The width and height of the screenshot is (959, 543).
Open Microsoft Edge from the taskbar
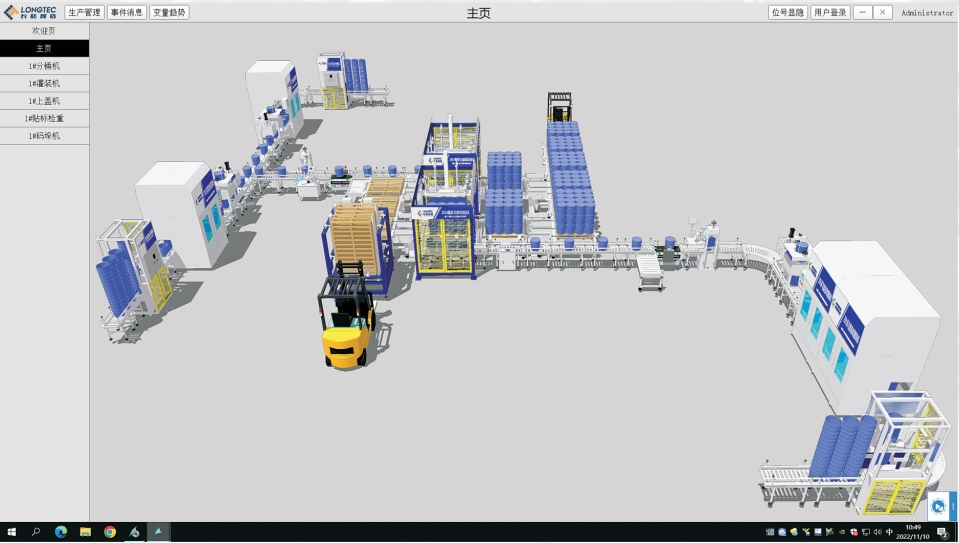click(60, 532)
